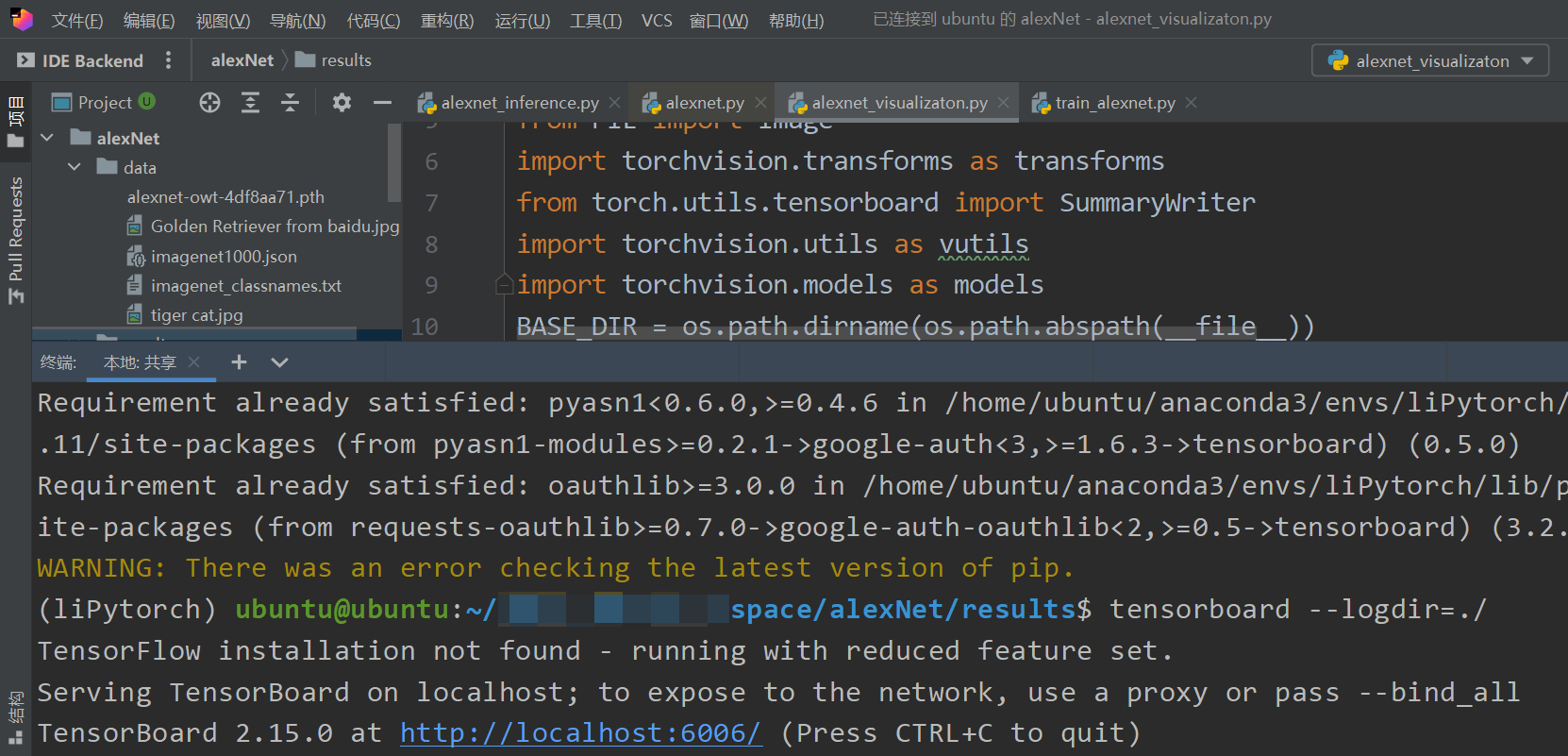Image resolution: width=1568 pixels, height=756 pixels.
Task: Hide the Project tool window
Action: [382, 103]
